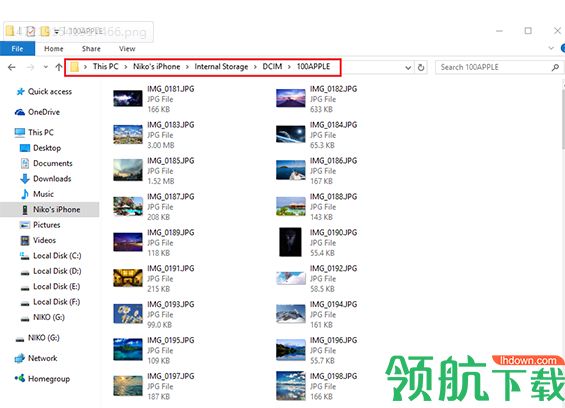Go up one folder level
The width and height of the screenshot is (565, 408).
click(x=58, y=67)
